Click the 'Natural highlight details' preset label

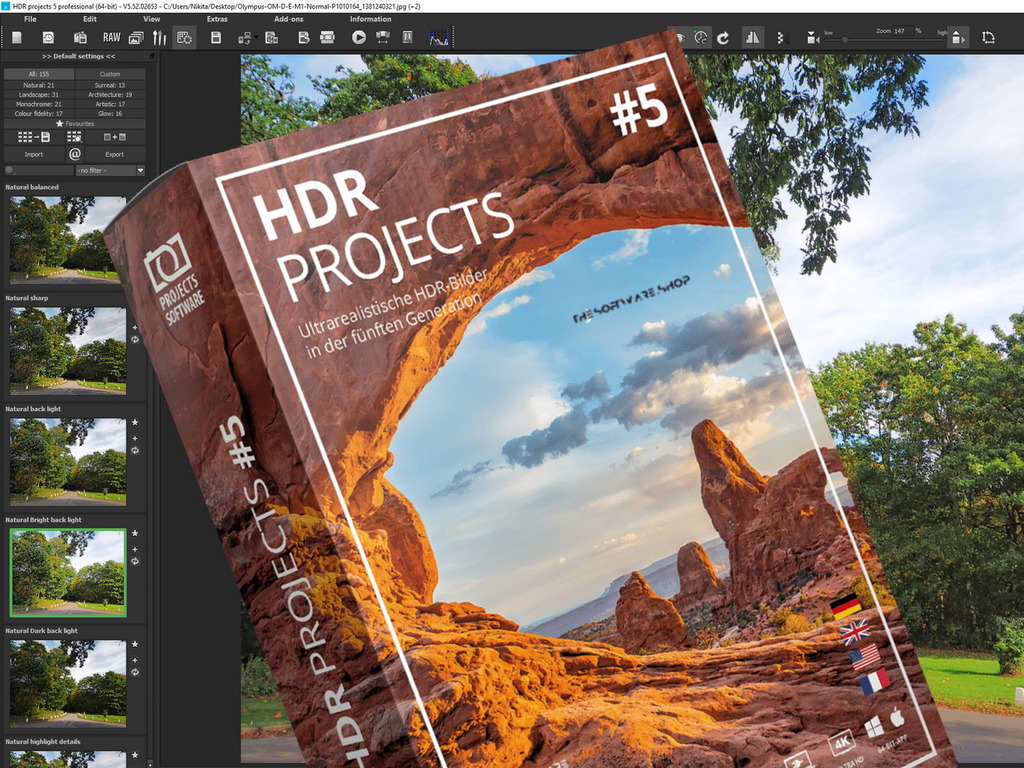point(43,742)
